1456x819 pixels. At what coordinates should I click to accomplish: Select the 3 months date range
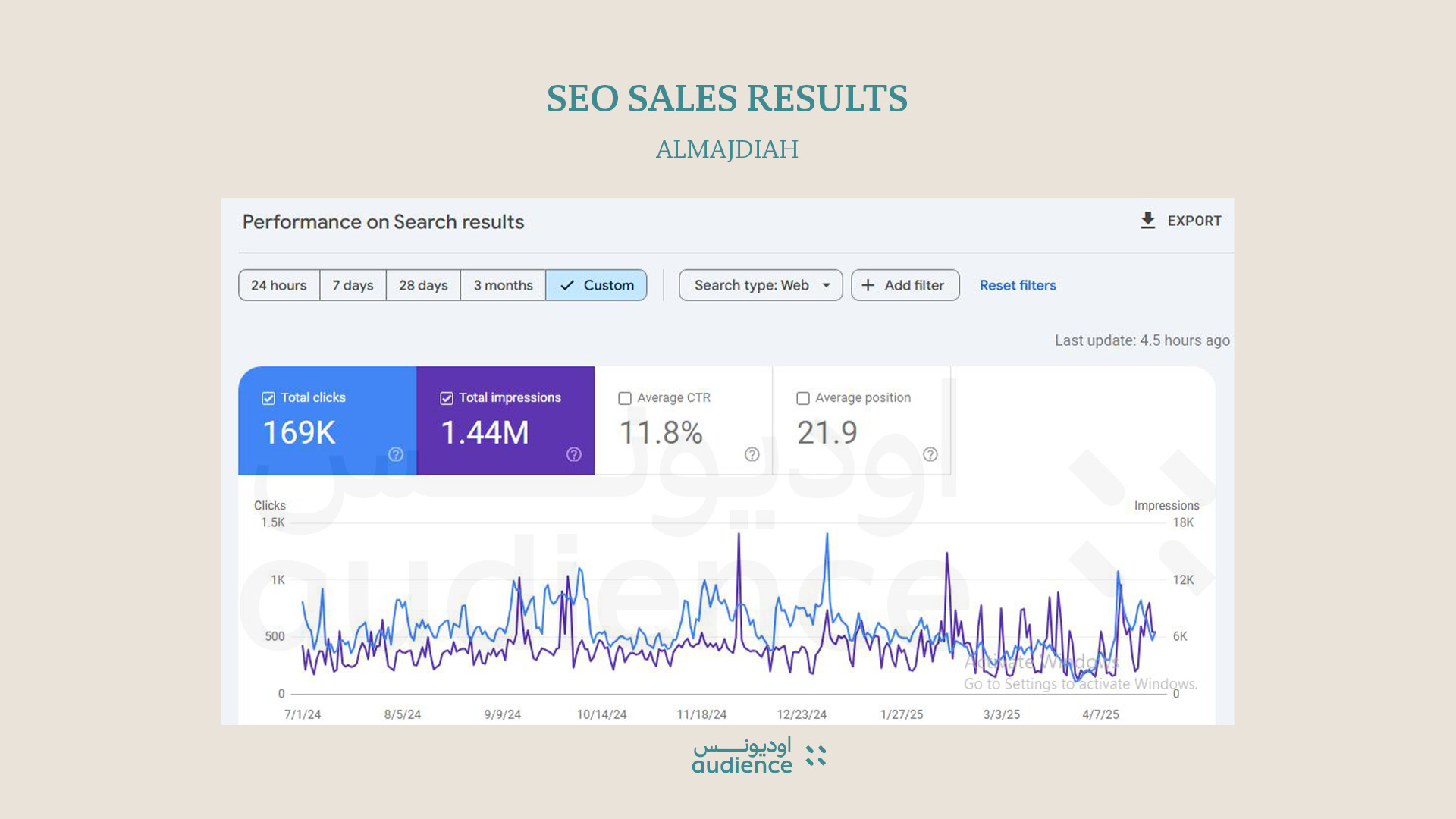503,285
